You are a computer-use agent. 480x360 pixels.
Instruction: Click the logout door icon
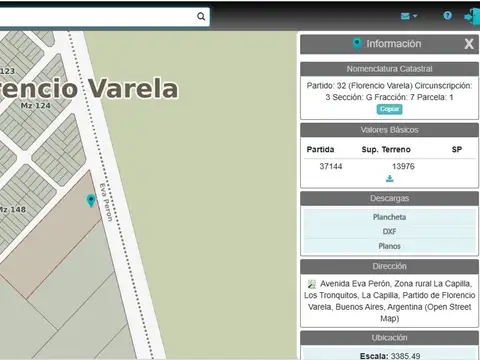pos(472,16)
